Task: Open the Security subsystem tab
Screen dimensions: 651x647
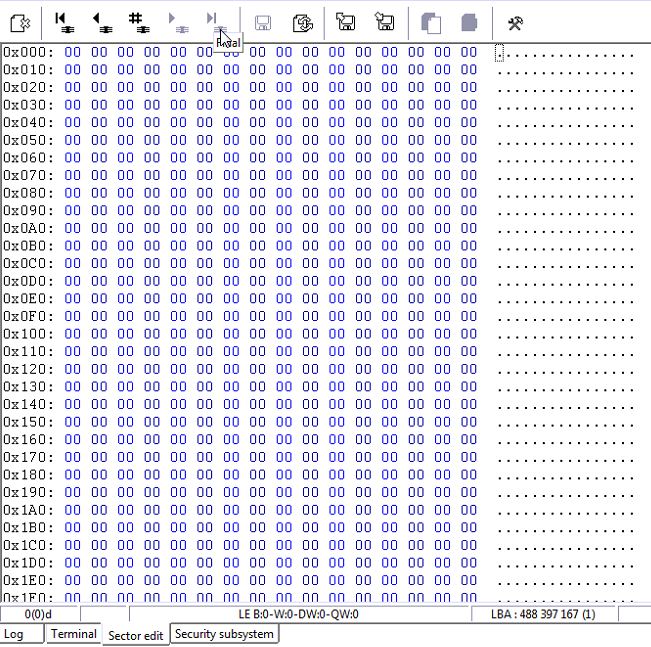Action: tap(224, 634)
